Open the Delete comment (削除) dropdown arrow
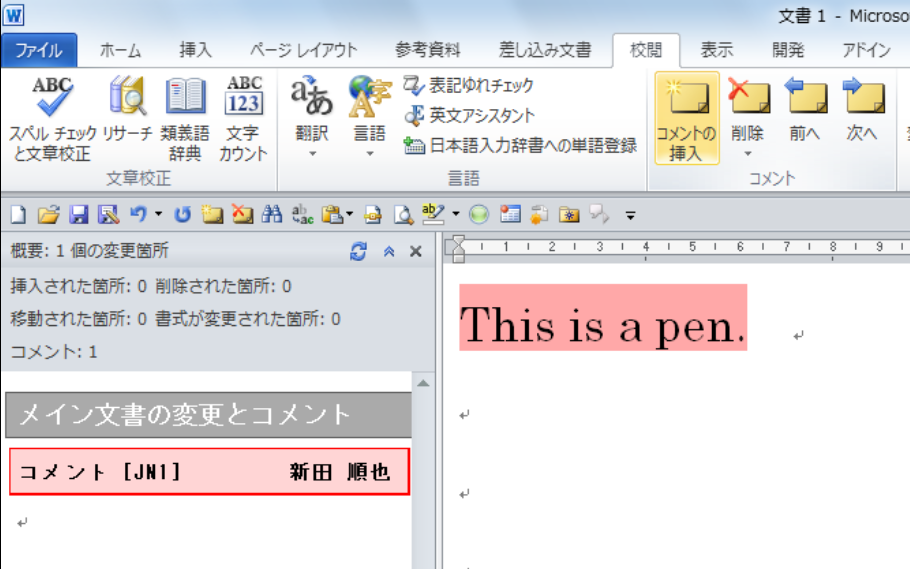The image size is (910, 569). (x=747, y=153)
